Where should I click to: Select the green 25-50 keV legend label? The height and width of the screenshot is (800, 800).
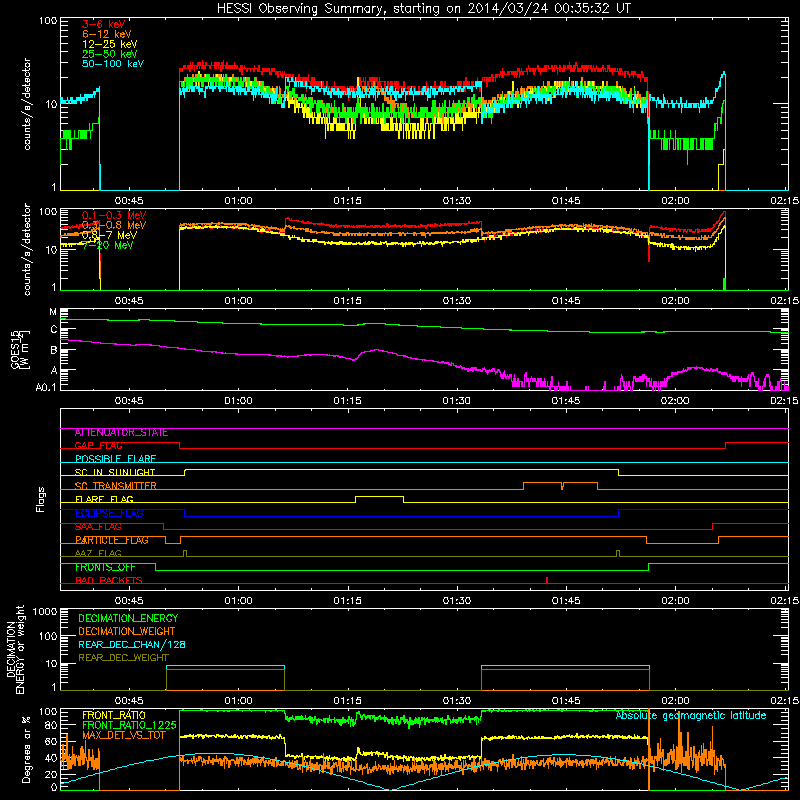(x=109, y=54)
